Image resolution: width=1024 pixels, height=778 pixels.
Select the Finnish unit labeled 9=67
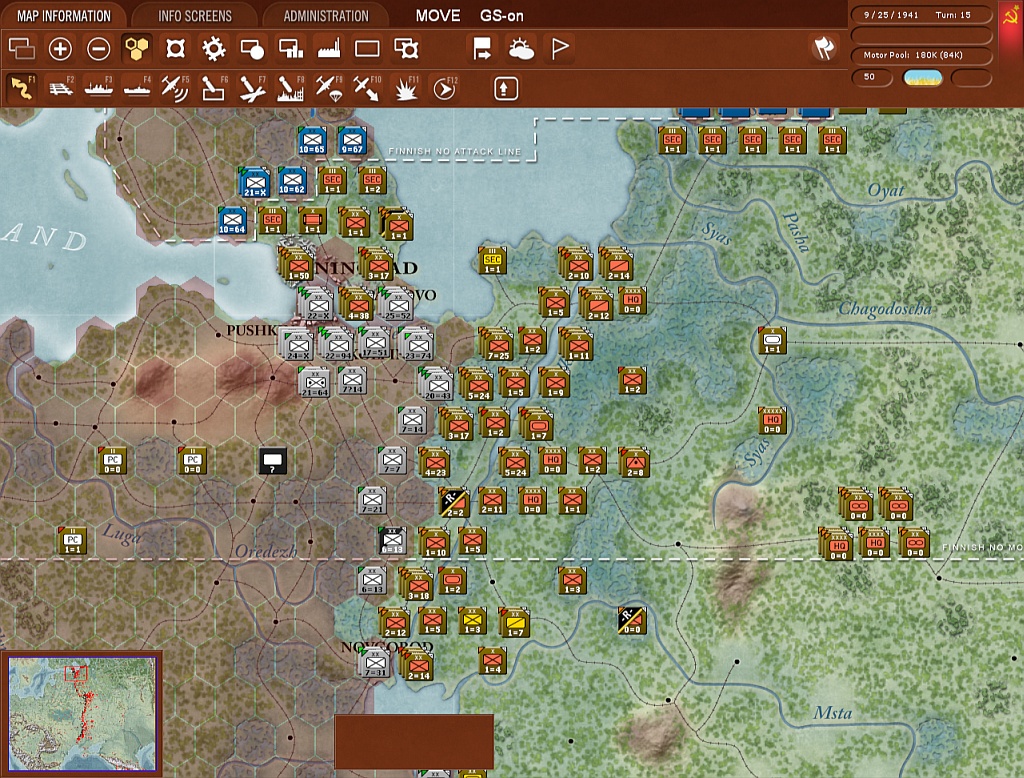[x=352, y=140]
